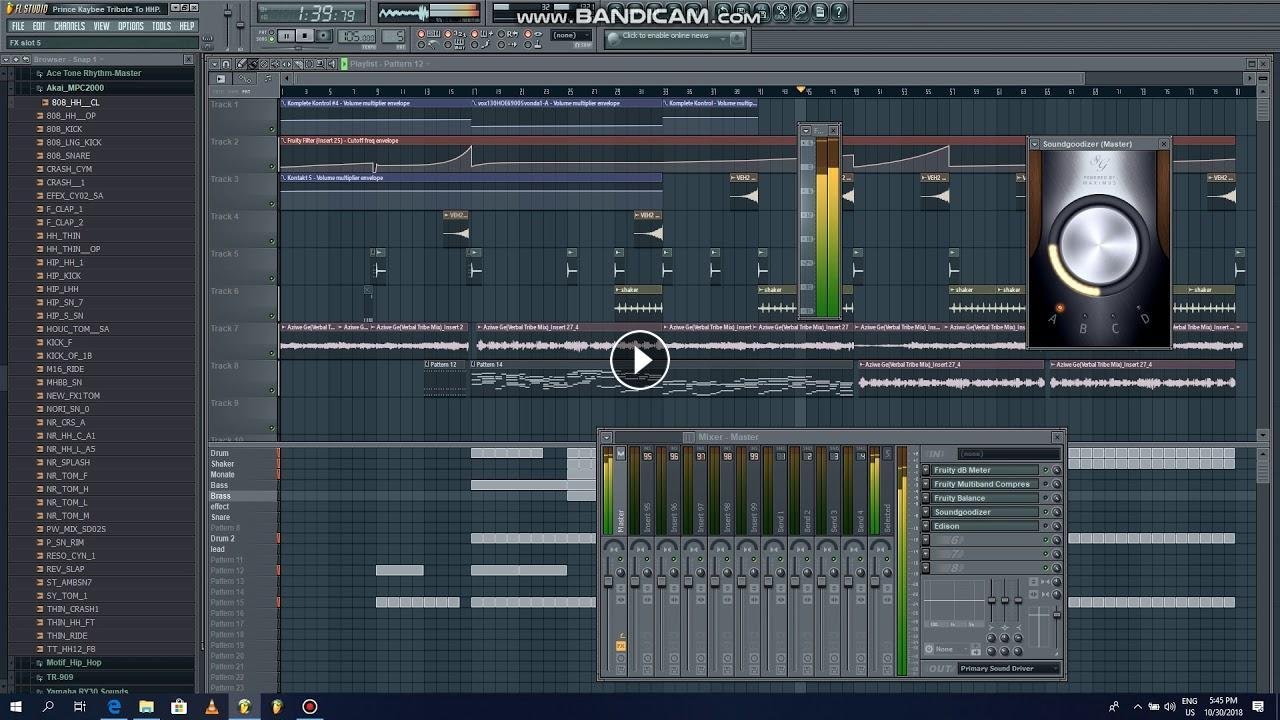
Task: Select the Fruity Balance effect slot
Action: click(x=985, y=498)
